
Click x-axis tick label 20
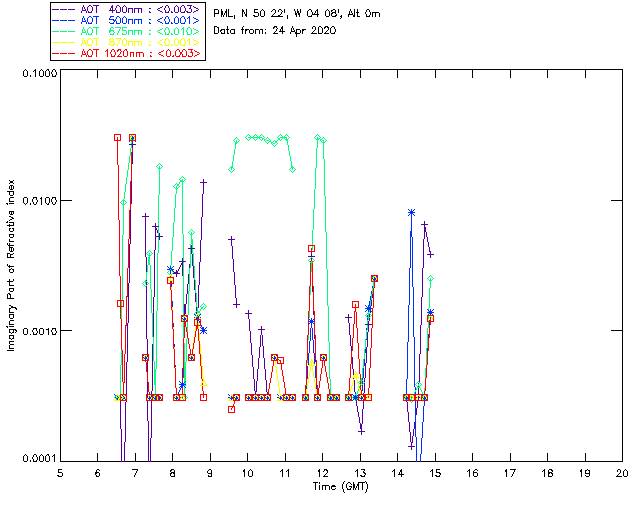pyautogui.click(x=622, y=473)
